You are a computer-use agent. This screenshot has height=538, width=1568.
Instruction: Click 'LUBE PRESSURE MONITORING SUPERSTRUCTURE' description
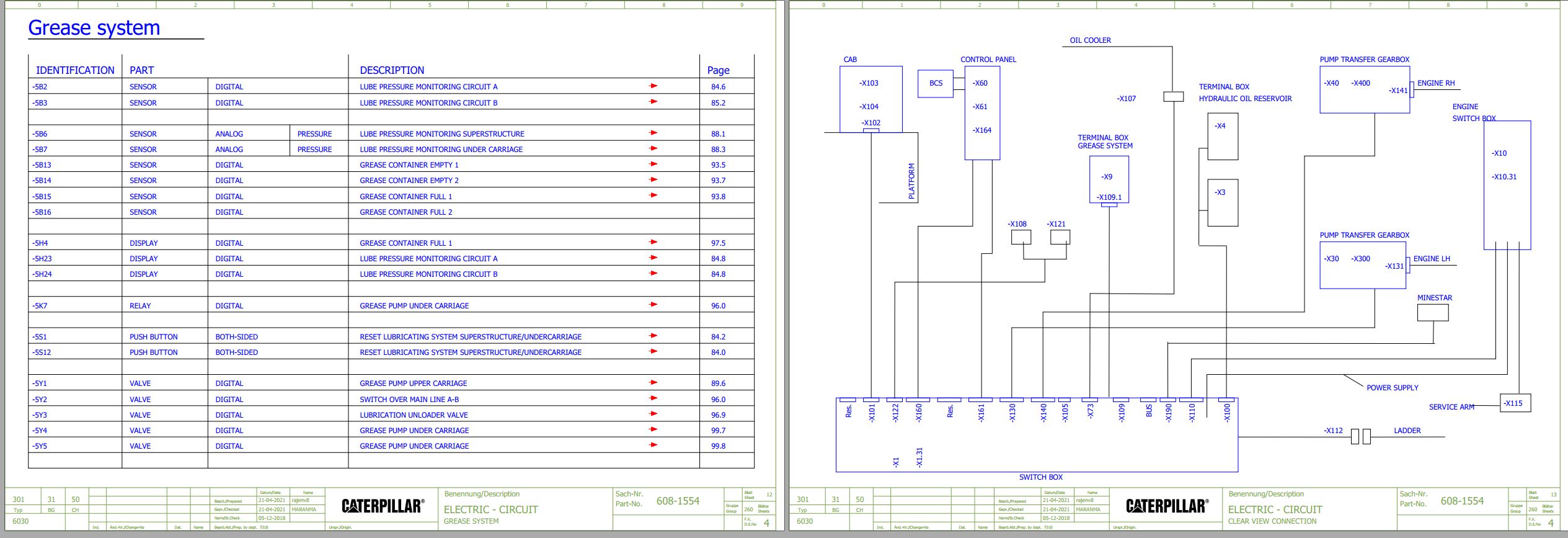click(x=442, y=134)
